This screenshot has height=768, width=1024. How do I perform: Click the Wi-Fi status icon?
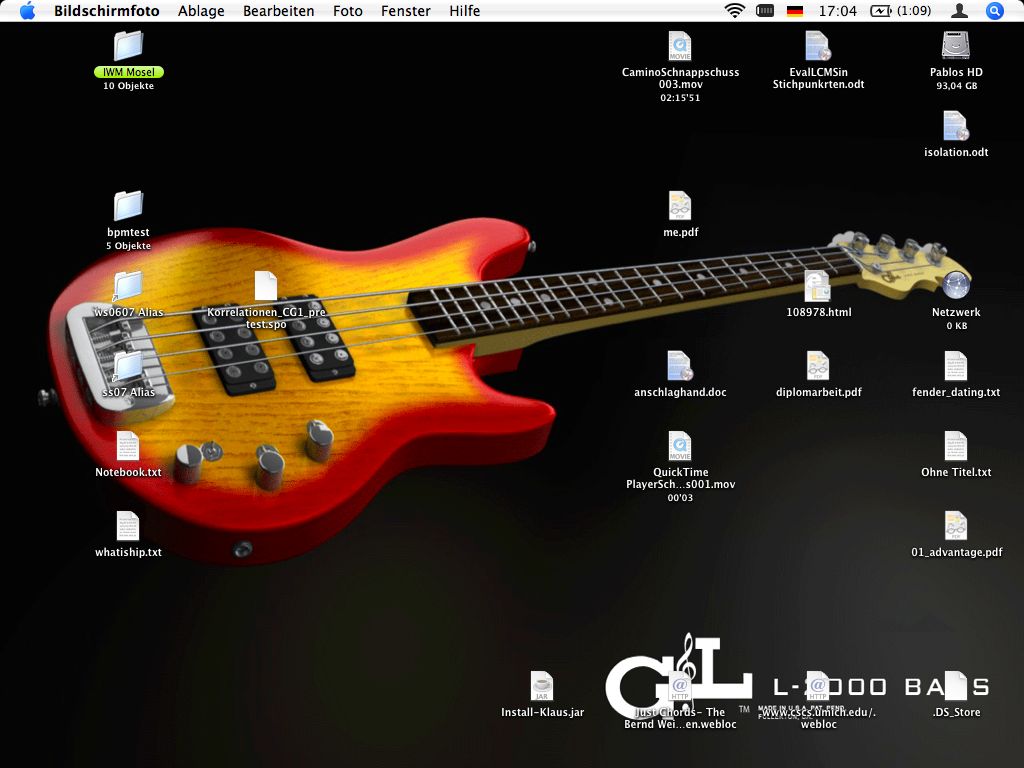(735, 10)
